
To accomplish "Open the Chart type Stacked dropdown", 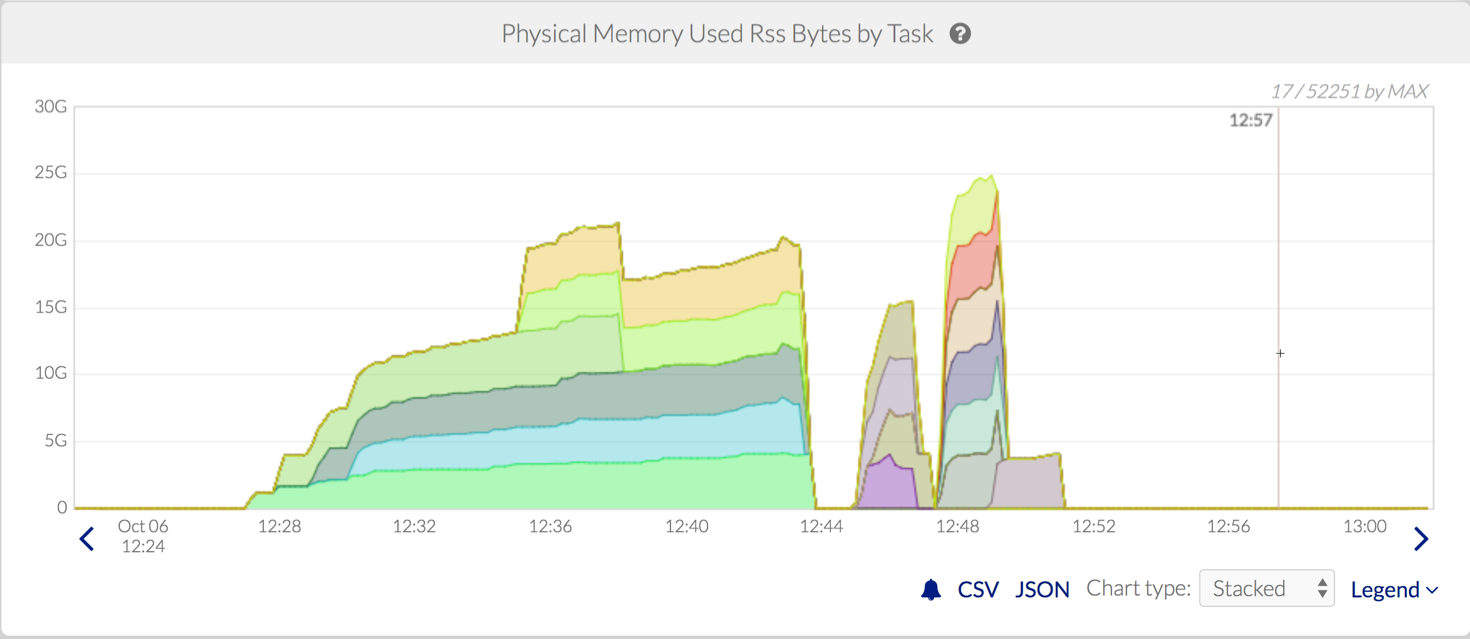I will tap(1266, 589).
